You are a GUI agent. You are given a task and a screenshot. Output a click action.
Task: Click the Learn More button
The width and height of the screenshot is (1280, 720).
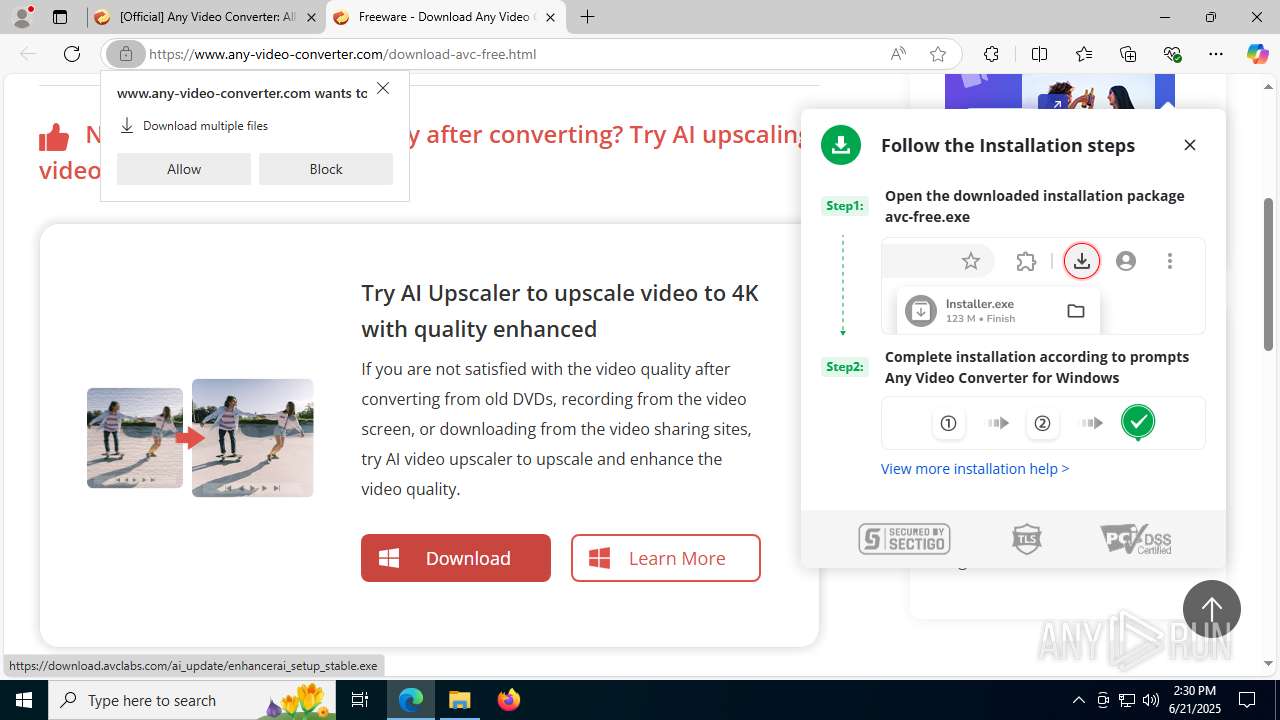coord(666,558)
